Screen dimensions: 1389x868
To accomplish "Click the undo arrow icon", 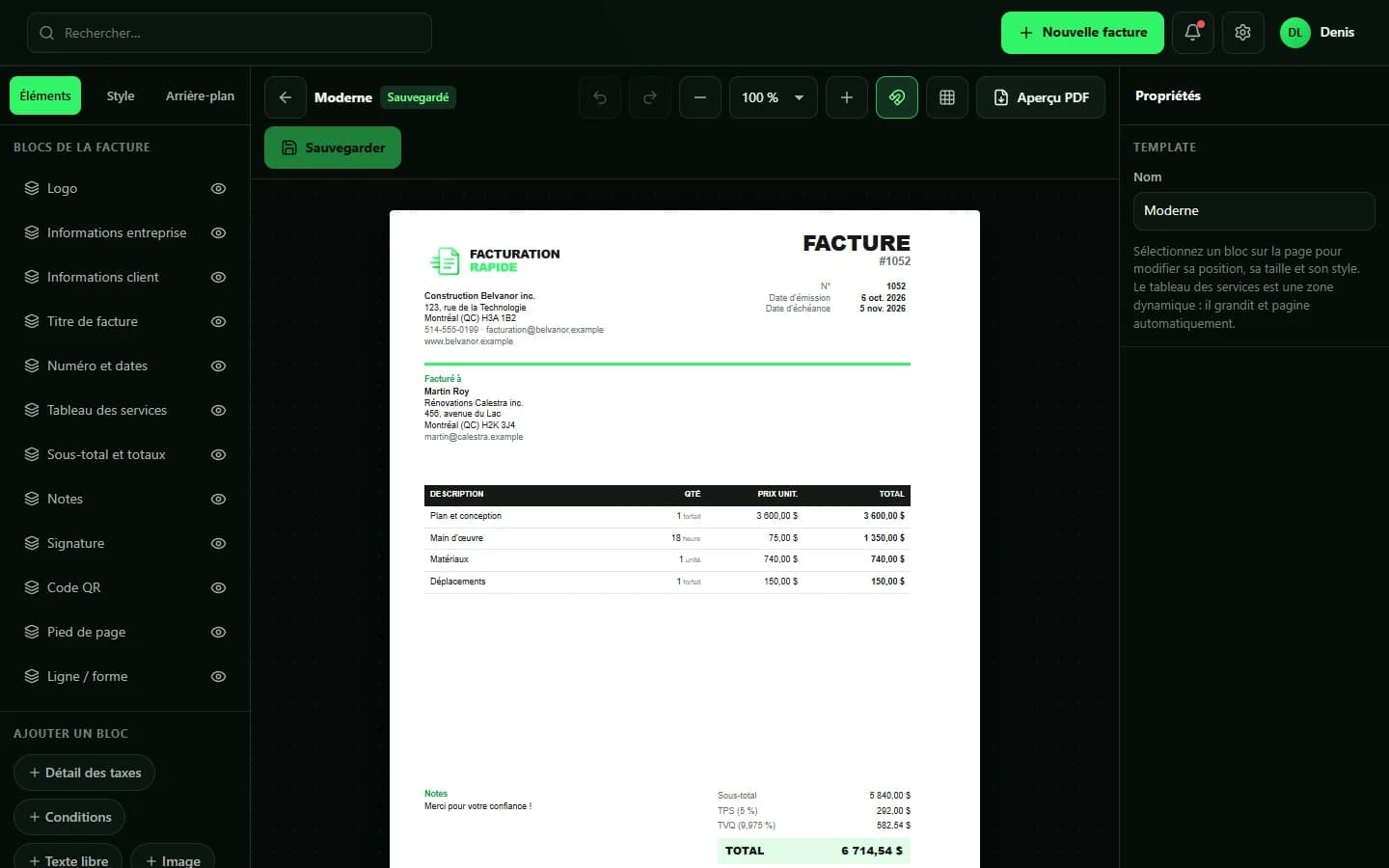I will tap(599, 97).
